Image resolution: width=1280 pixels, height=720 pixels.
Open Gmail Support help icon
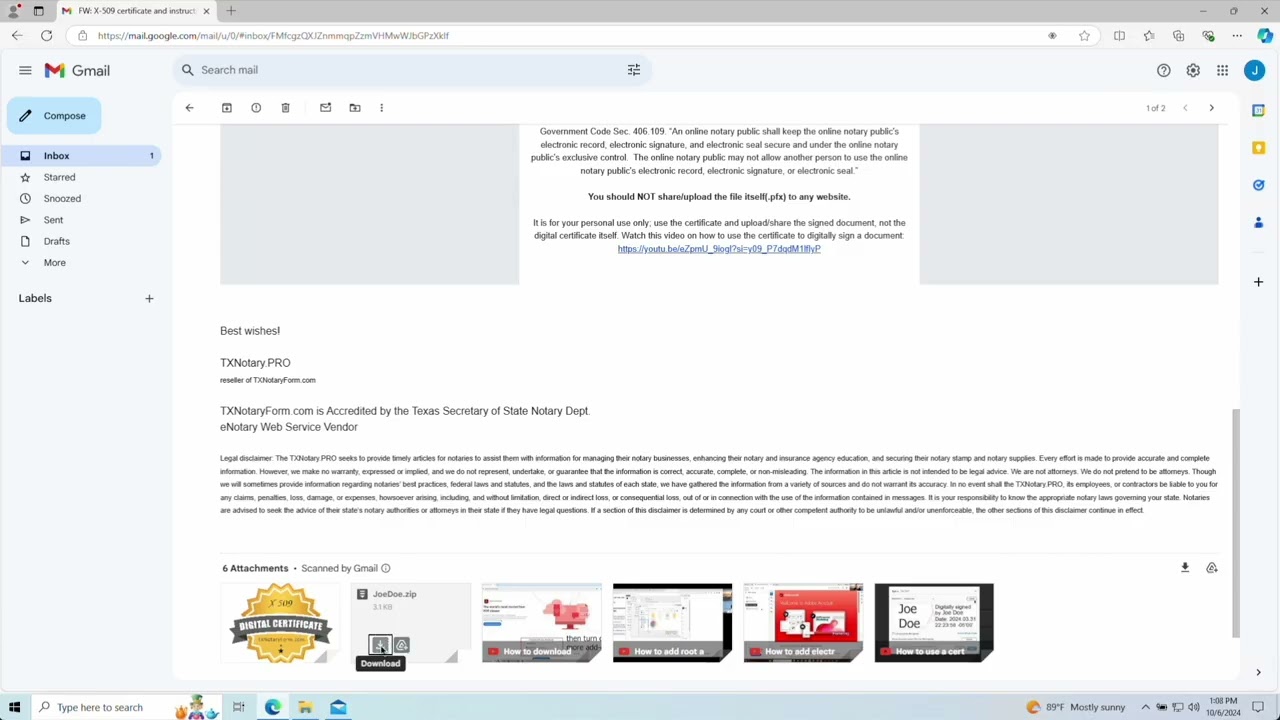coord(1164,71)
